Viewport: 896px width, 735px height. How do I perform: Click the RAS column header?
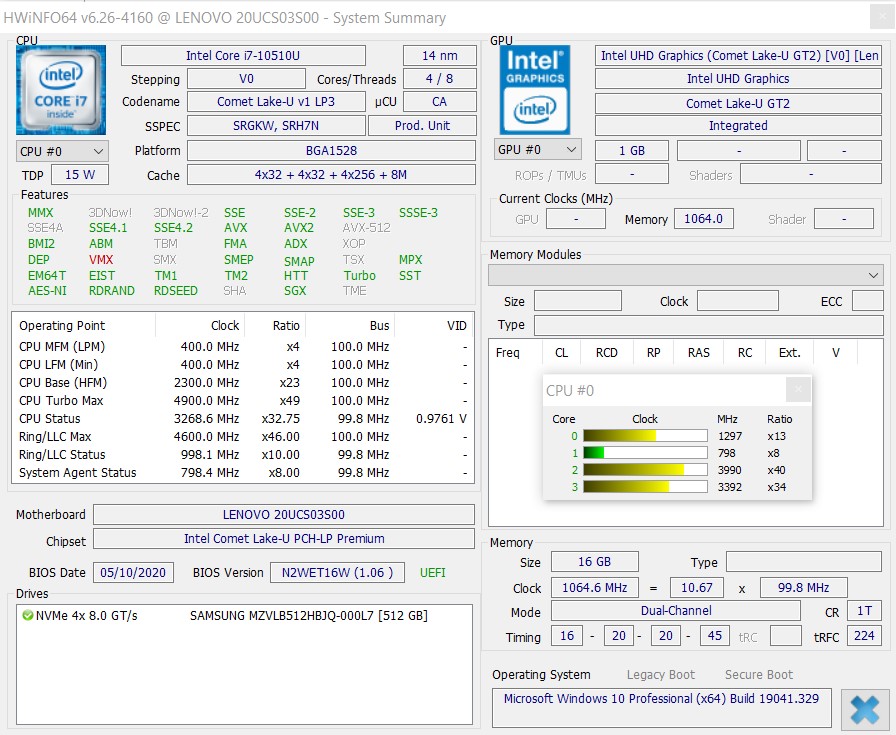click(x=699, y=353)
